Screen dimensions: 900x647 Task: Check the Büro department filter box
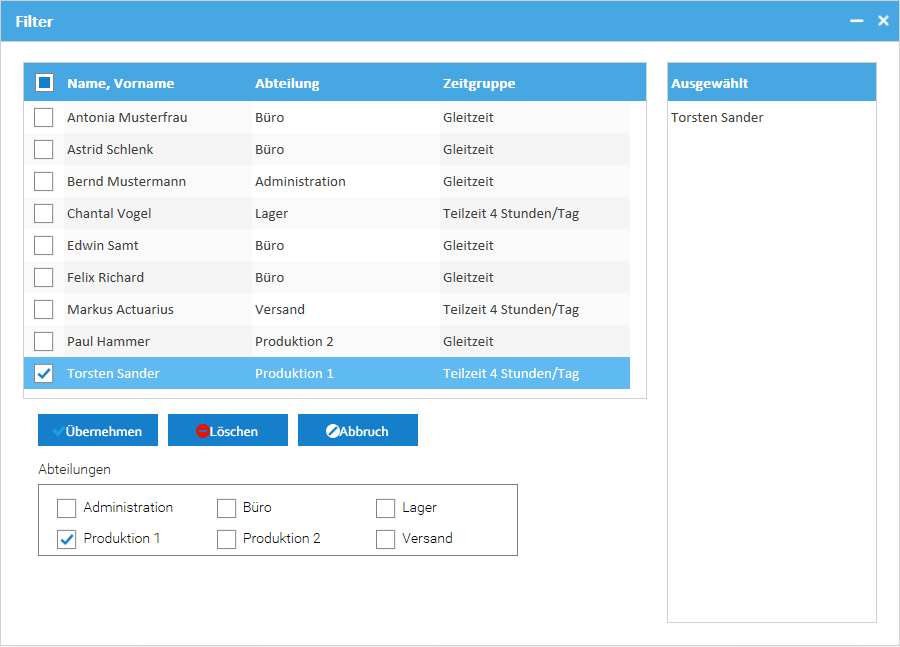[227, 508]
